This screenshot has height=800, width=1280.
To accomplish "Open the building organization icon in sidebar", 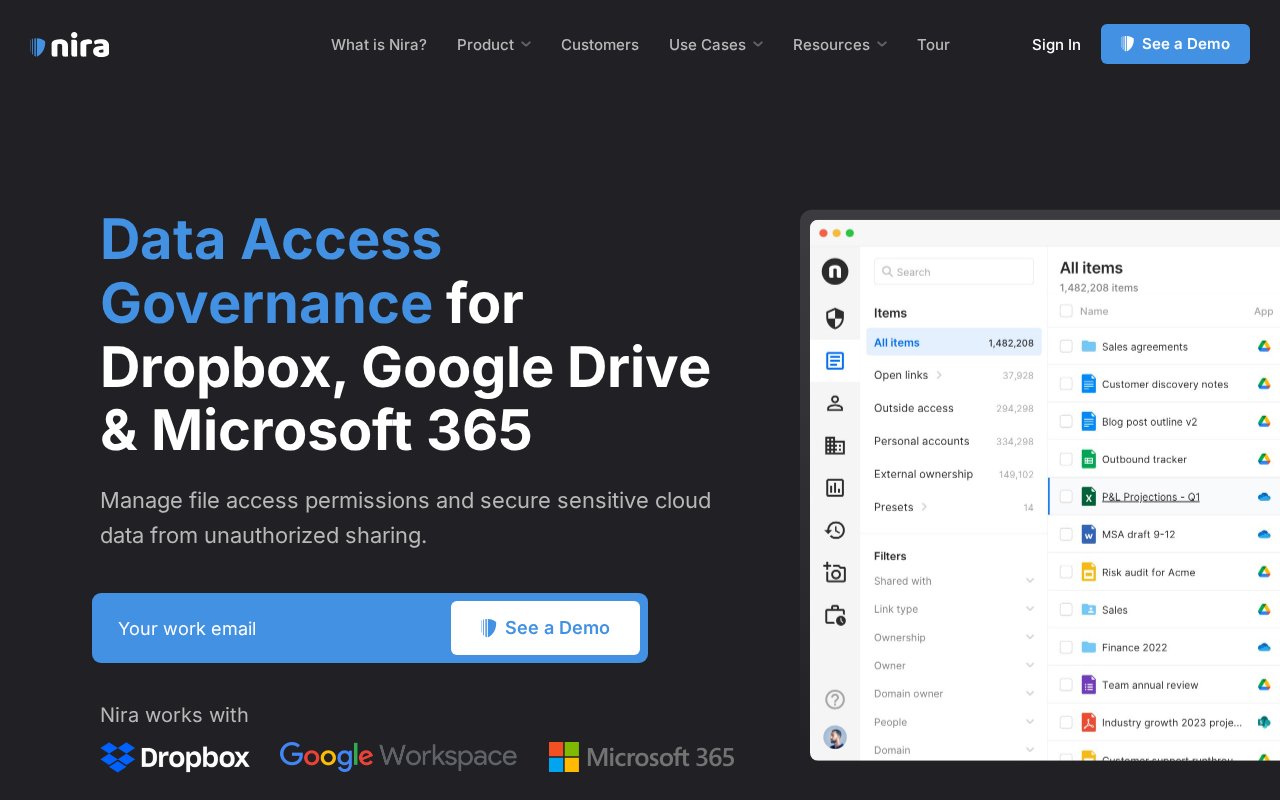I will [835, 445].
